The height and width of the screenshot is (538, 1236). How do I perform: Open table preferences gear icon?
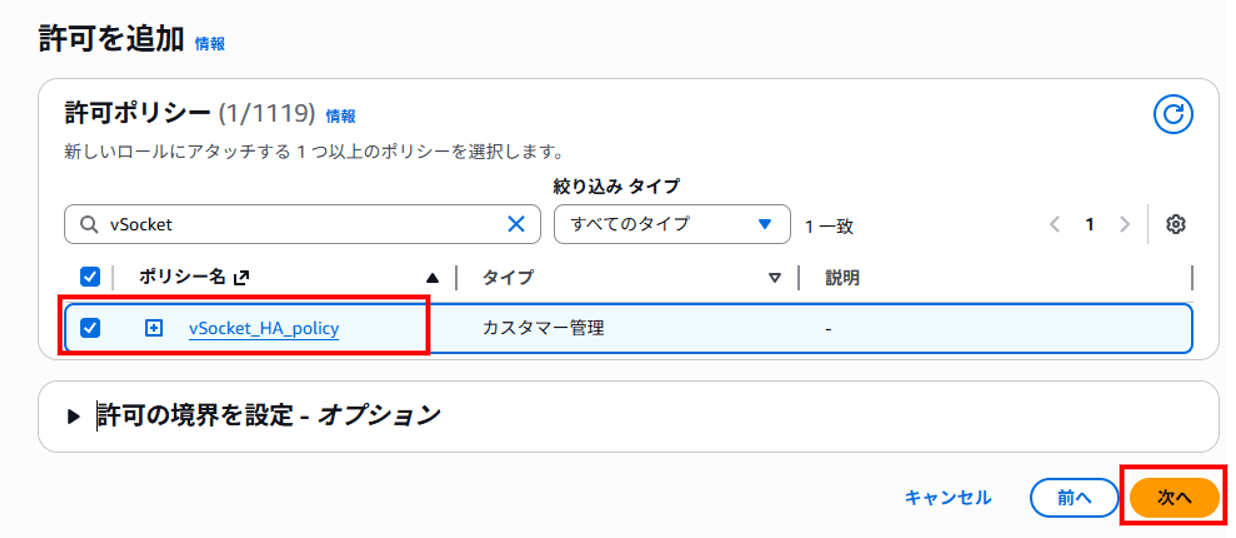click(x=1175, y=225)
